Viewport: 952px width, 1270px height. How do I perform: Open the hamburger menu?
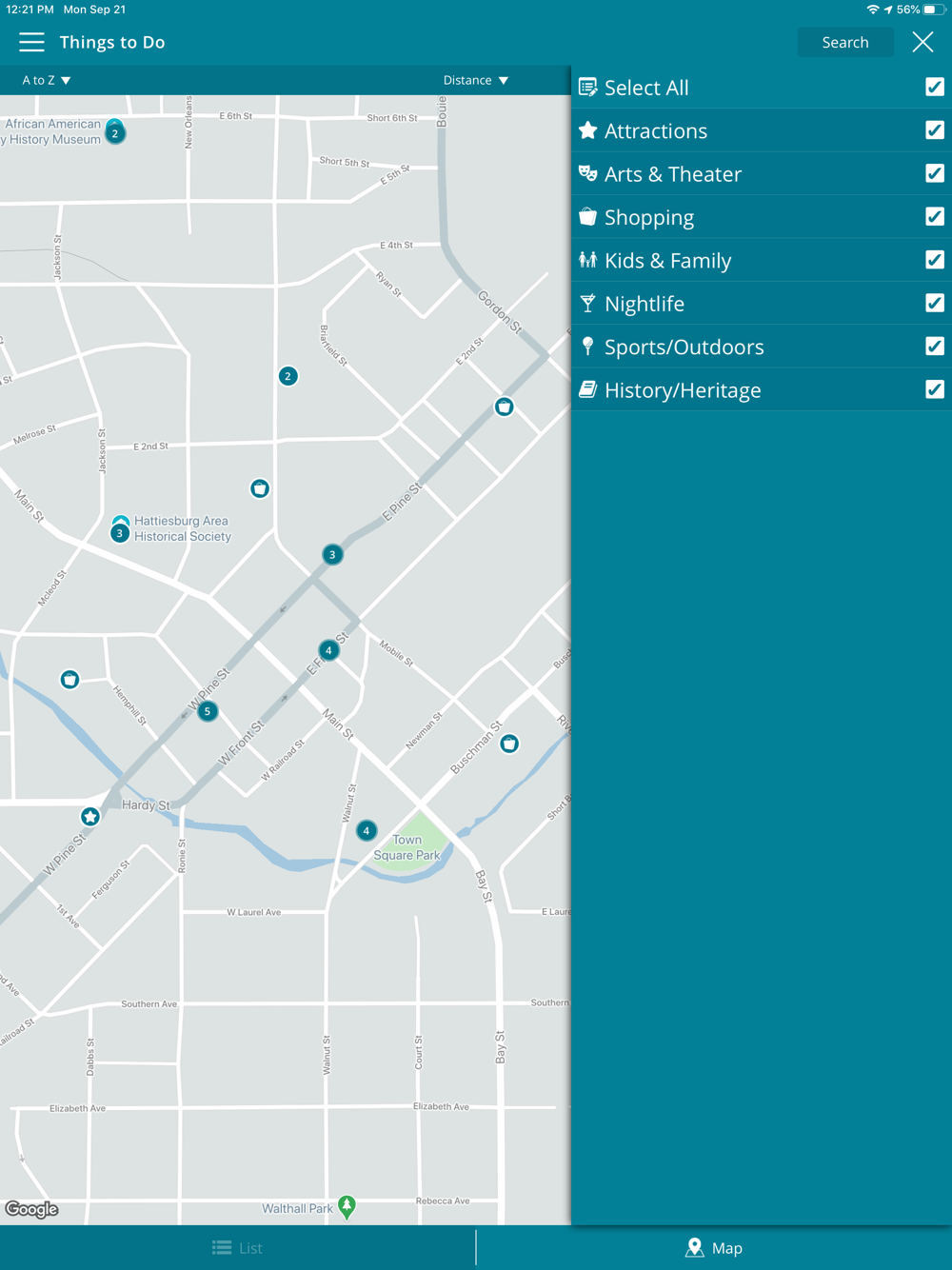pos(31,42)
